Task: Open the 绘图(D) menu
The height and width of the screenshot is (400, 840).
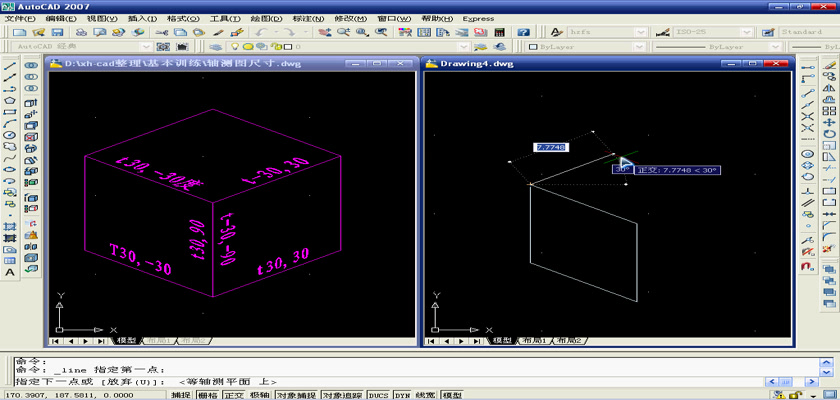Action: tap(266, 18)
